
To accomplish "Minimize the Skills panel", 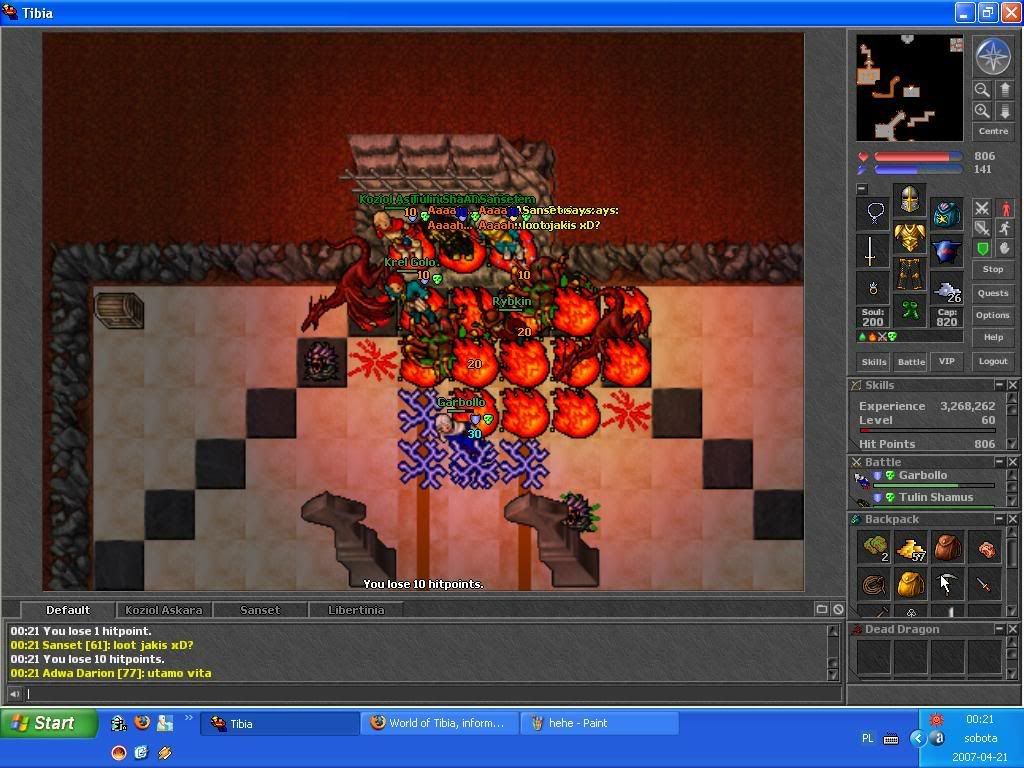I will pos(999,385).
